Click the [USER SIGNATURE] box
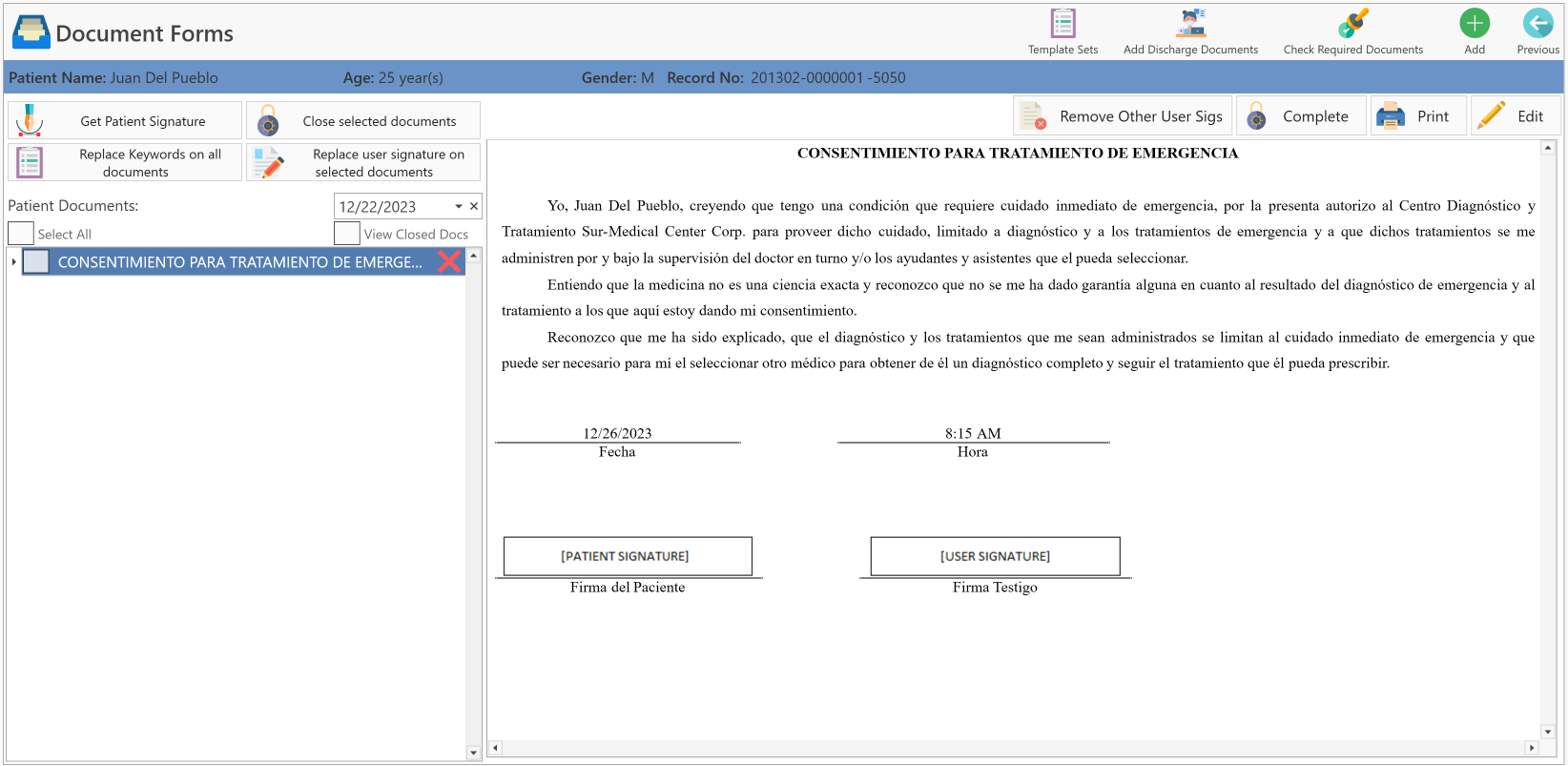 [x=995, y=556]
